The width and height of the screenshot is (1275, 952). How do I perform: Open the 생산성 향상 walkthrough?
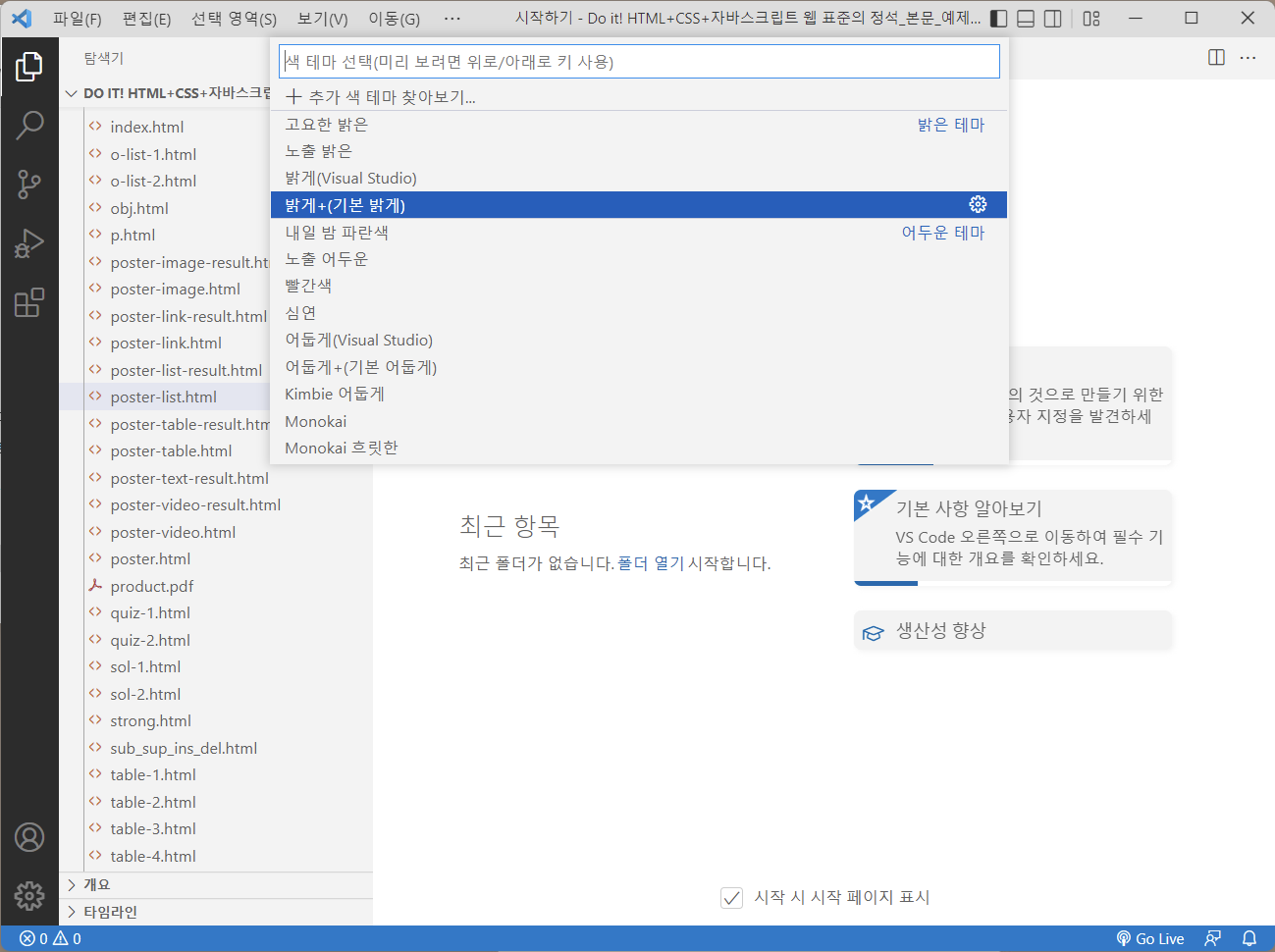tap(1013, 631)
